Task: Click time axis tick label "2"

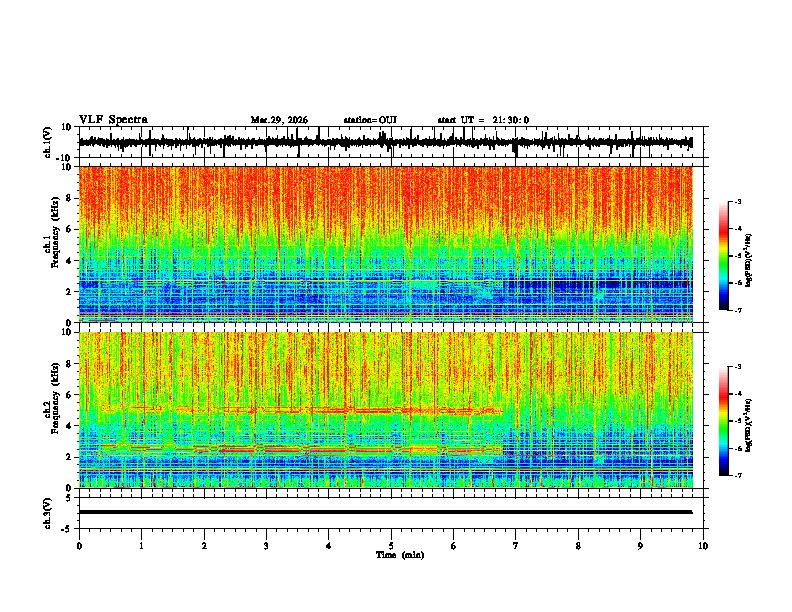Action: point(204,546)
